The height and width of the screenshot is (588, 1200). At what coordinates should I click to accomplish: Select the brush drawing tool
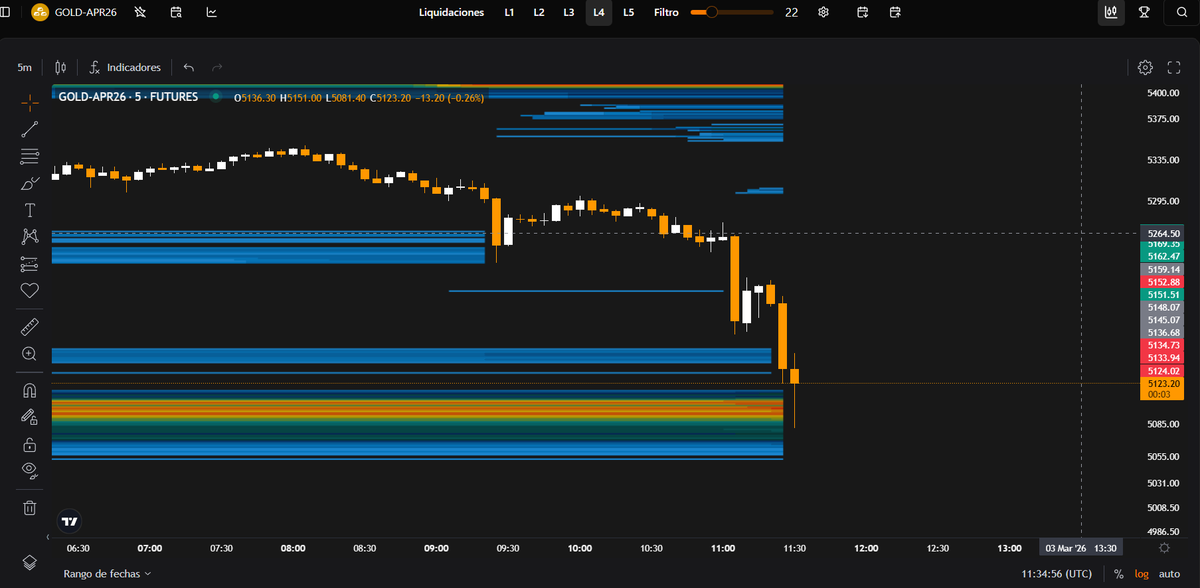pos(30,183)
